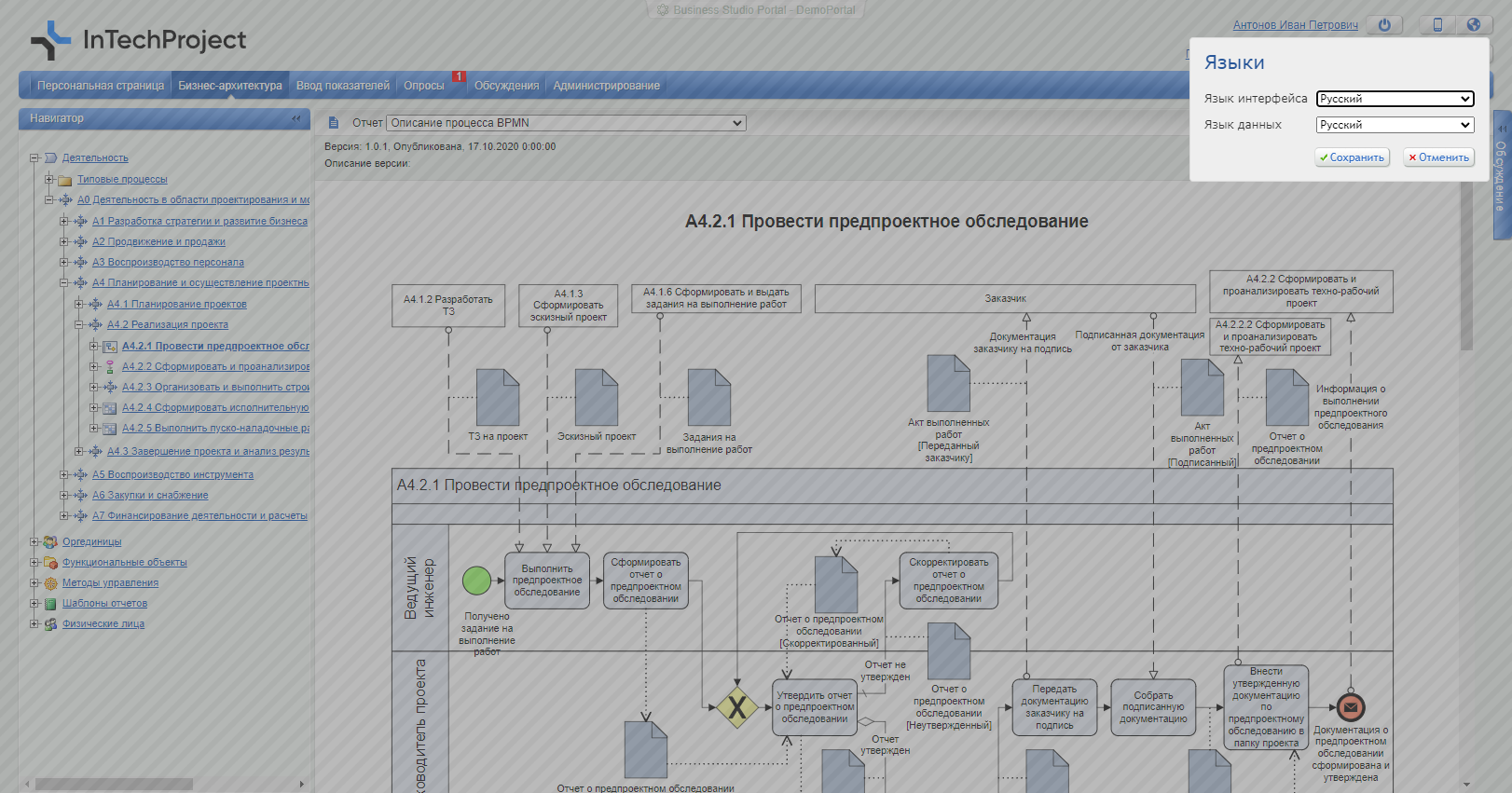Open the Язык интерфейса dropdown
This screenshot has height=793, width=1512.
click(1395, 99)
